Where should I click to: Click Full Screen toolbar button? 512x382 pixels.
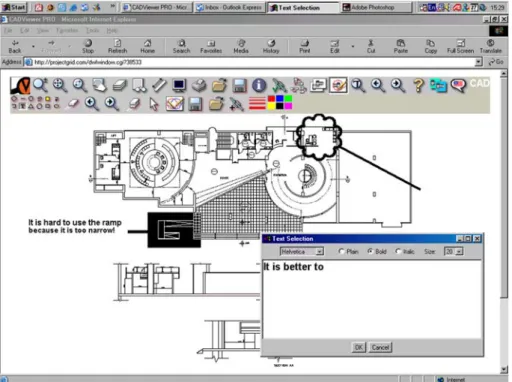[x=460, y=47]
